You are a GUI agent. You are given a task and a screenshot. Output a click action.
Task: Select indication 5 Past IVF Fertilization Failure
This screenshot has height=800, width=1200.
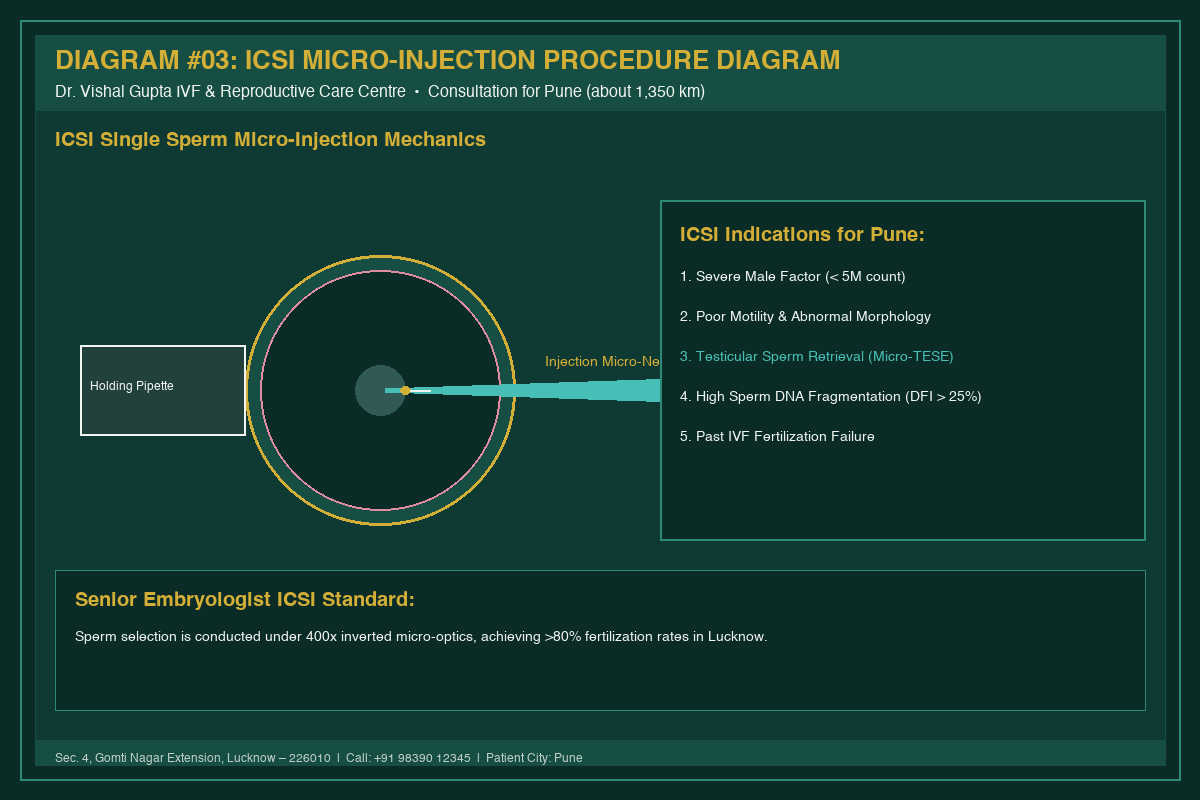tap(777, 436)
